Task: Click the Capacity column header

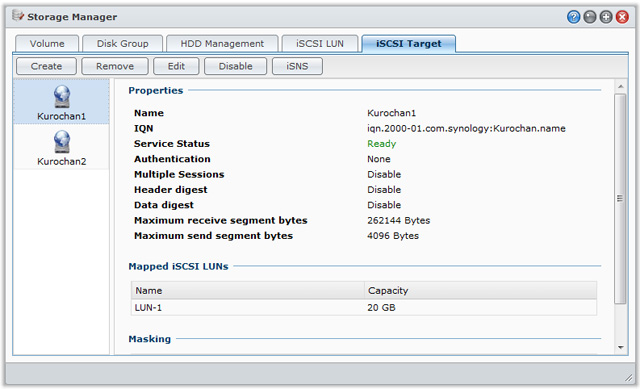Action: click(x=480, y=291)
